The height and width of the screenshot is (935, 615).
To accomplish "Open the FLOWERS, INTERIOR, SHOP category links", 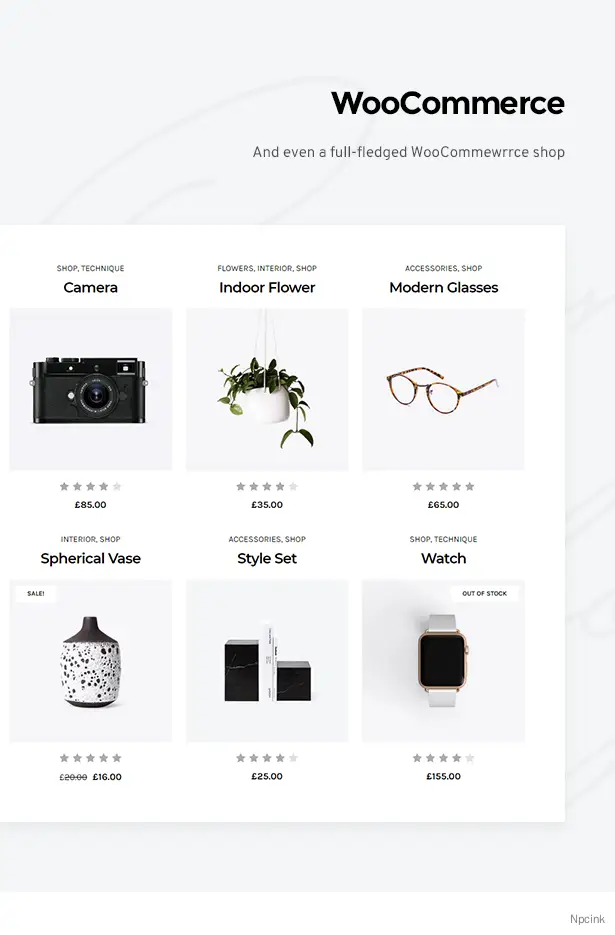I will pyautogui.click(x=267, y=268).
